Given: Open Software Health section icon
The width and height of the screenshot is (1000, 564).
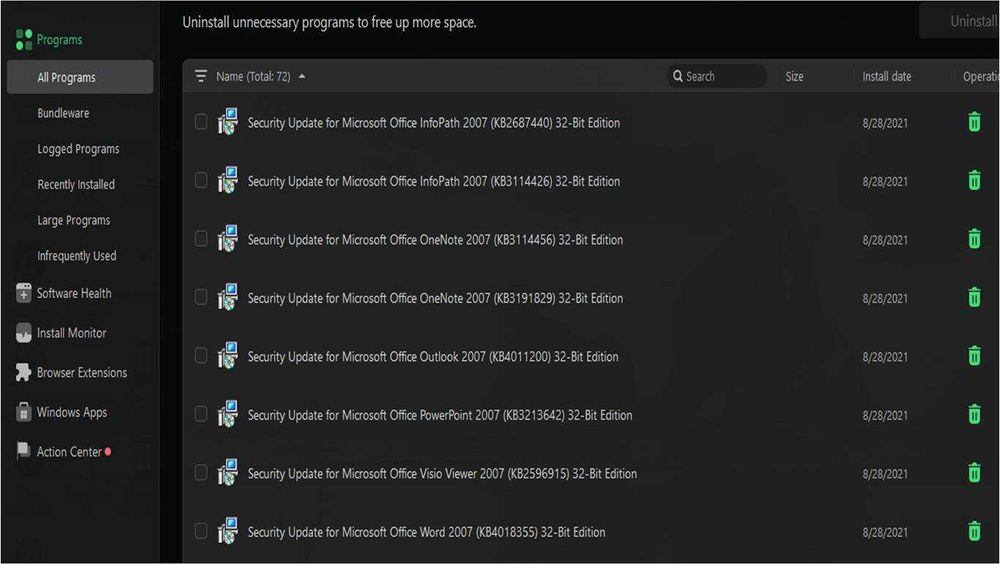Looking at the screenshot, I should pyautogui.click(x=24, y=293).
